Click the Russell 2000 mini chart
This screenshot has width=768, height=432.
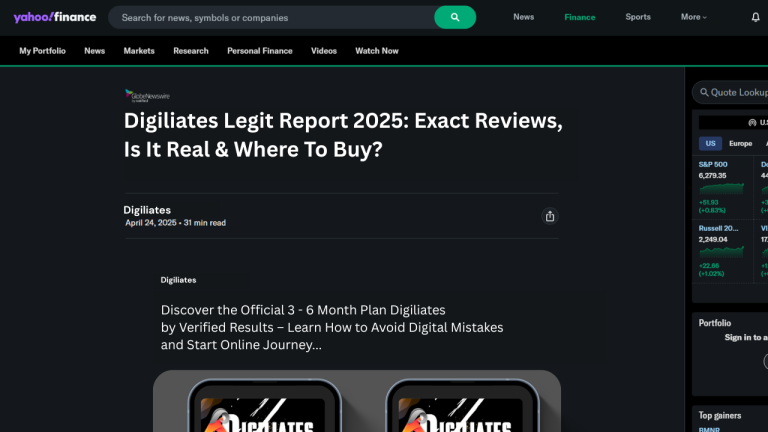tap(721, 252)
